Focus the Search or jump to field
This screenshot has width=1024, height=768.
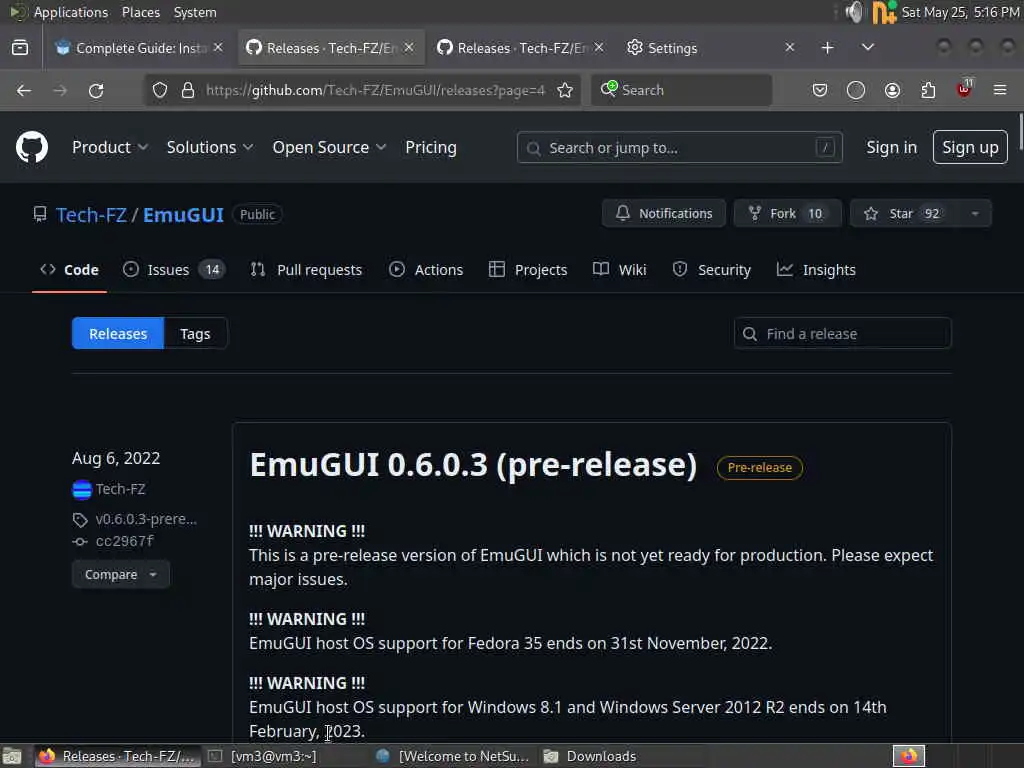[x=679, y=148]
